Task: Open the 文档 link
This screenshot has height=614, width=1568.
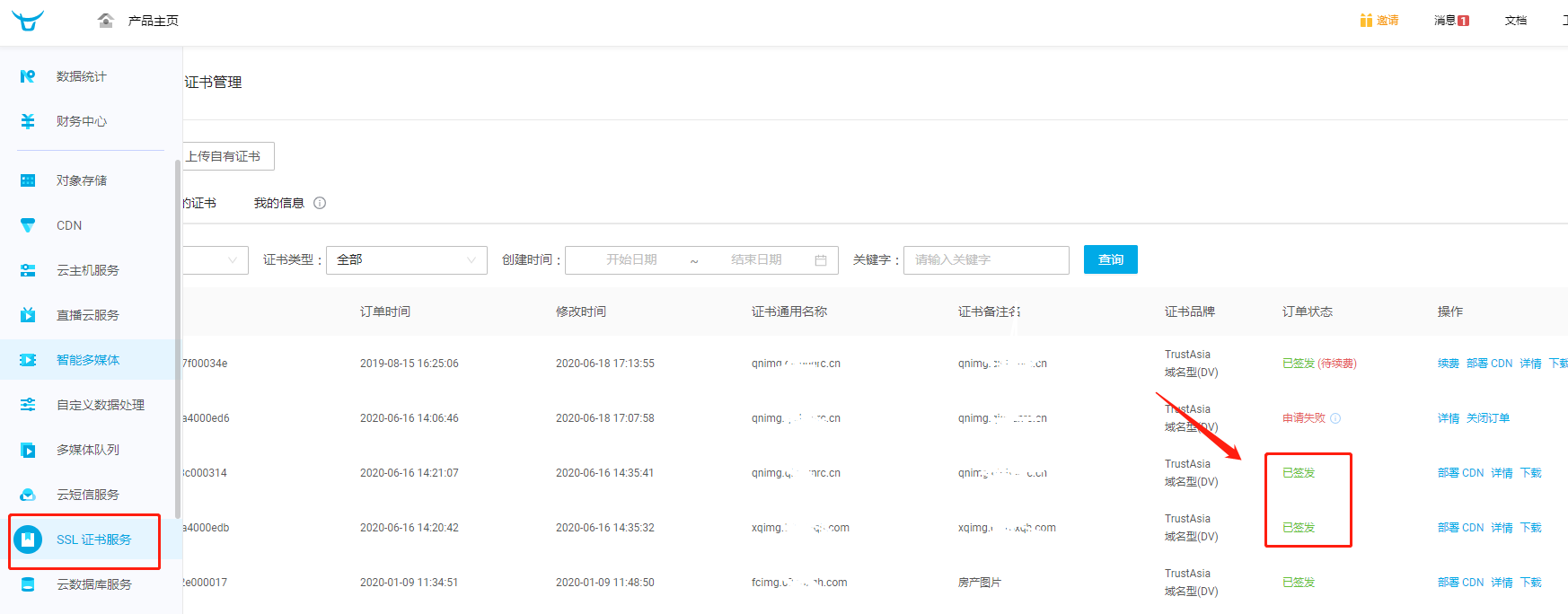Action: click(1516, 20)
